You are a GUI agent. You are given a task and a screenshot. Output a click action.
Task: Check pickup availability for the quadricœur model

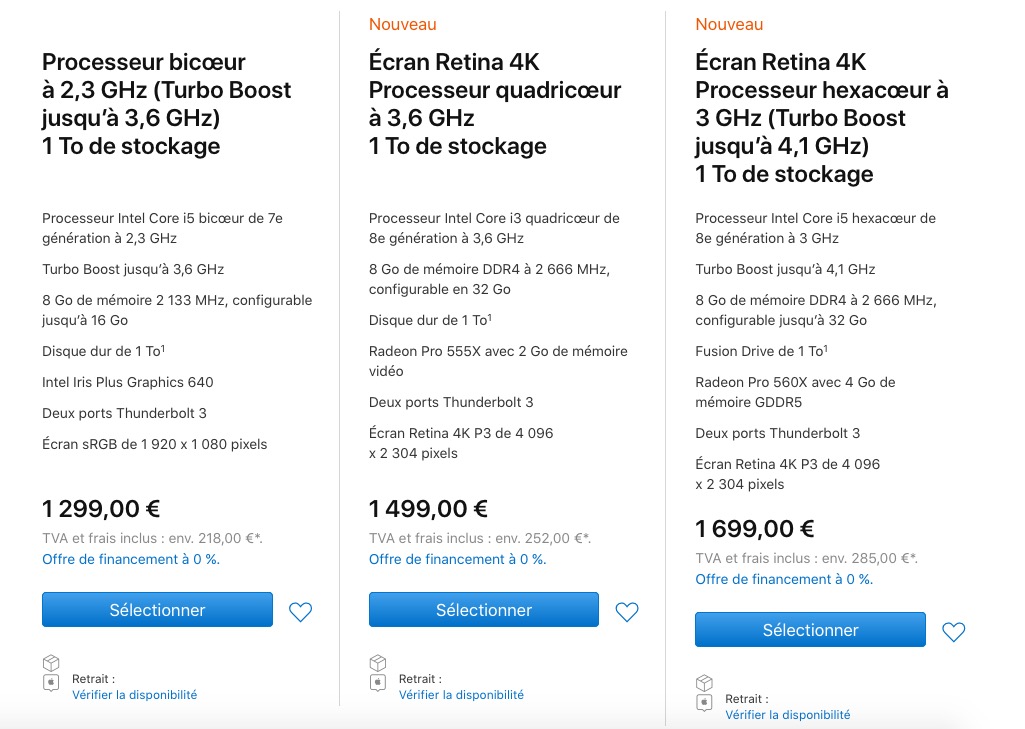(462, 694)
